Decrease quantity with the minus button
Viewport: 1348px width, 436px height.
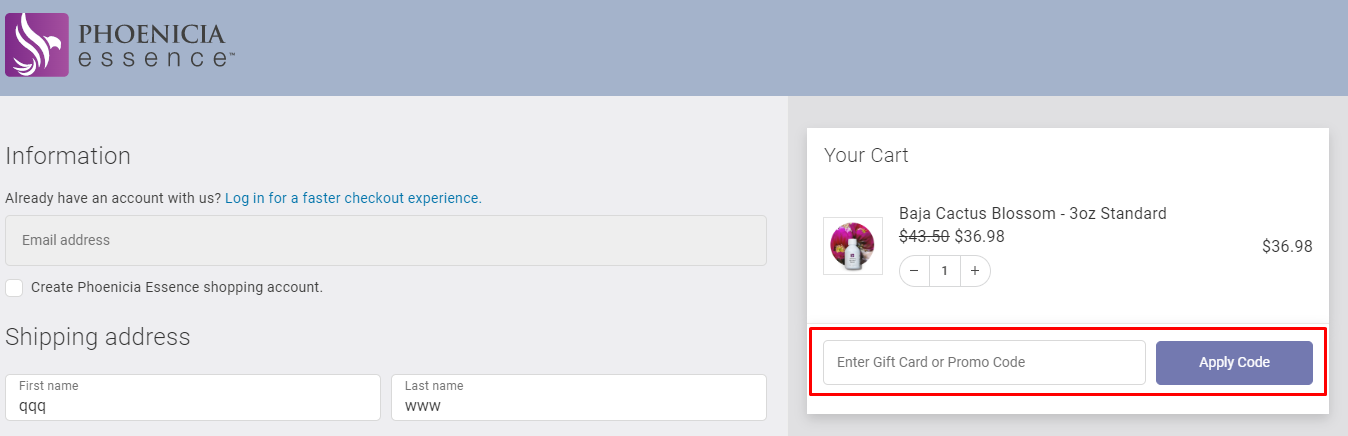914,271
